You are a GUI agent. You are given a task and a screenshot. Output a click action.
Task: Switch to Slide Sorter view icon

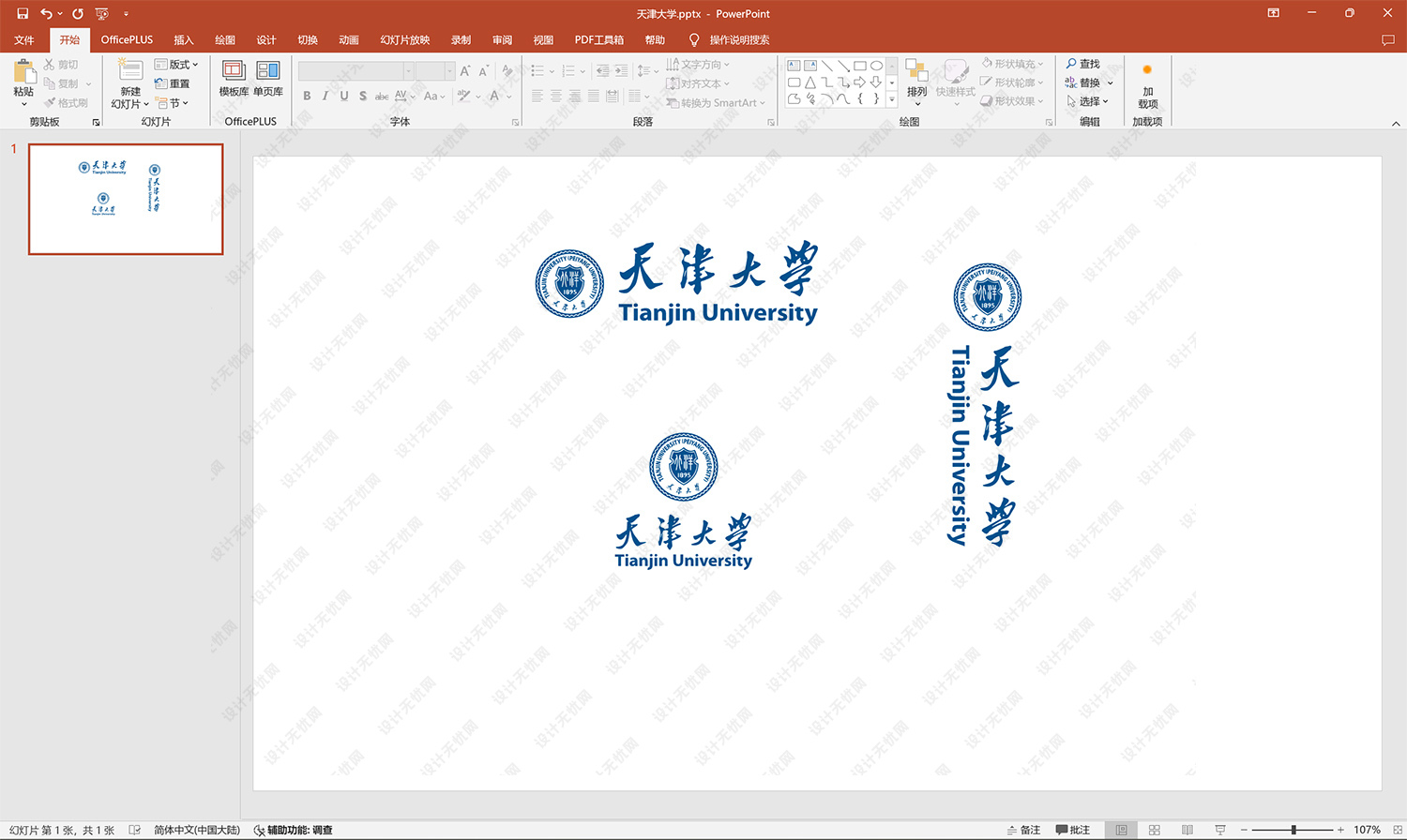[1155, 830]
